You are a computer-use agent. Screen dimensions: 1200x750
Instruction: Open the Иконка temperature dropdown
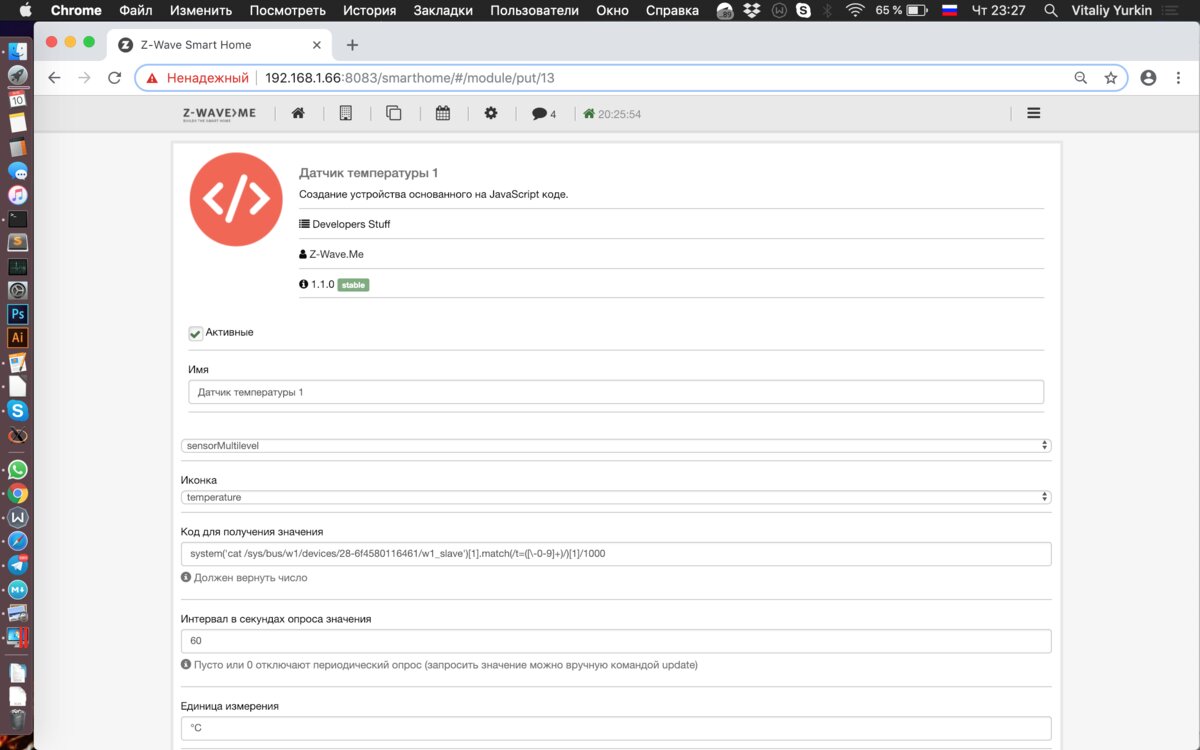click(x=615, y=497)
